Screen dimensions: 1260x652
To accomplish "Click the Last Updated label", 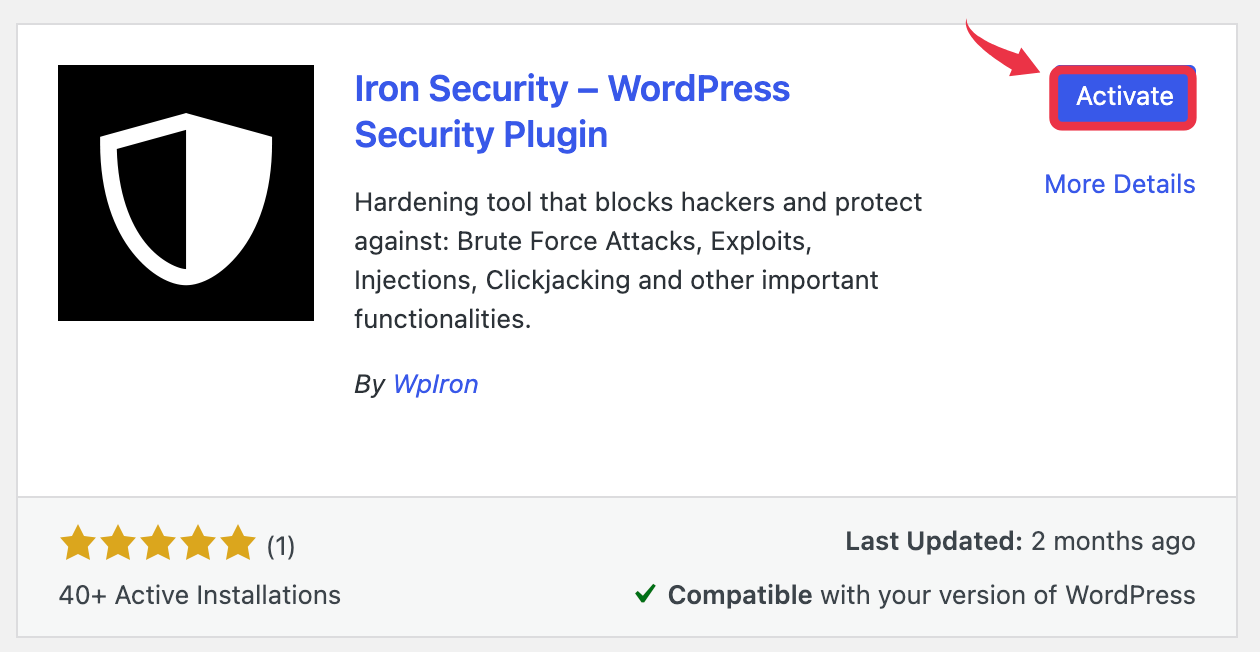I will tap(933, 541).
